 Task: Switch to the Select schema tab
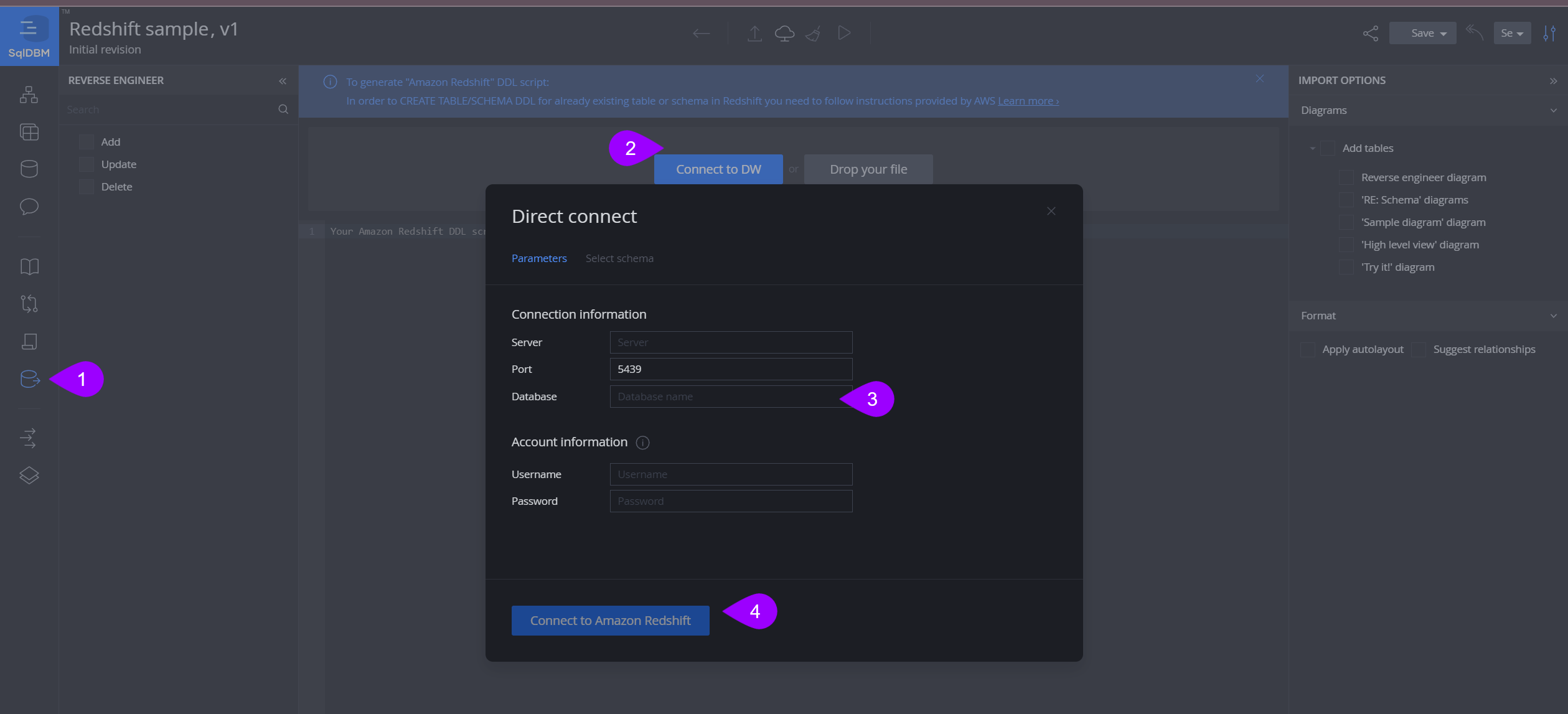[x=619, y=258]
